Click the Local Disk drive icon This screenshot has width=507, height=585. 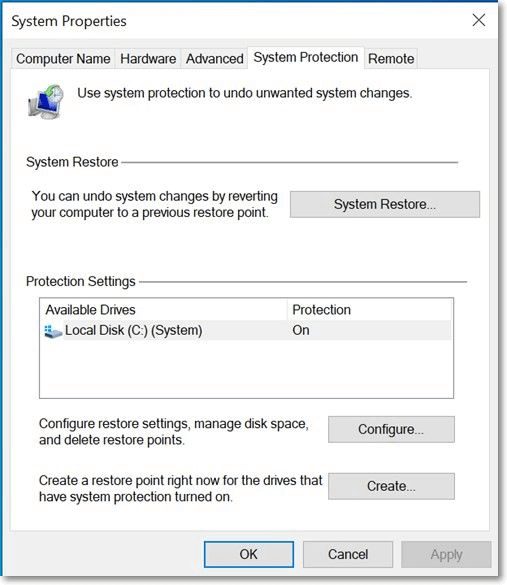point(53,331)
